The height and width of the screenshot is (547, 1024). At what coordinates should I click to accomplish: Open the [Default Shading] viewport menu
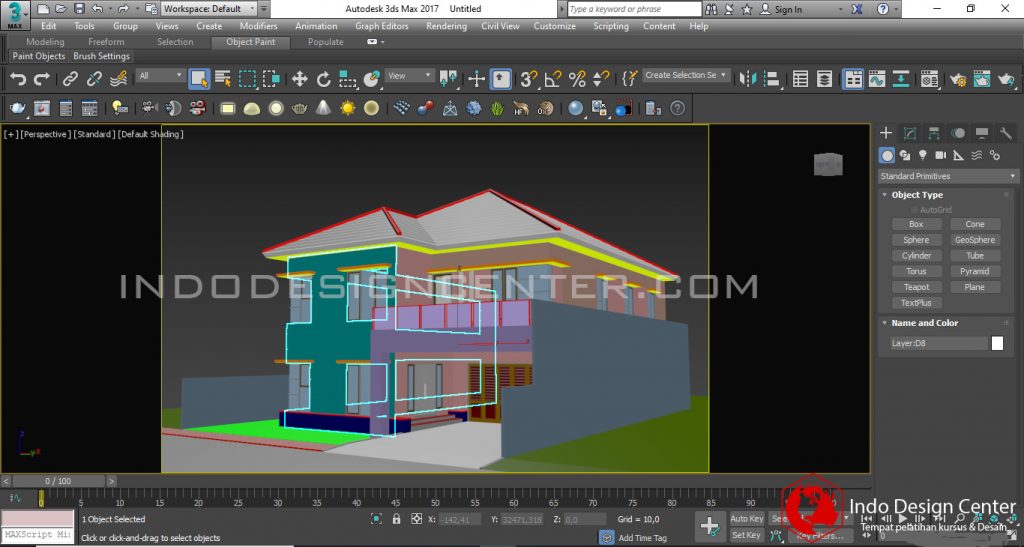(151, 134)
